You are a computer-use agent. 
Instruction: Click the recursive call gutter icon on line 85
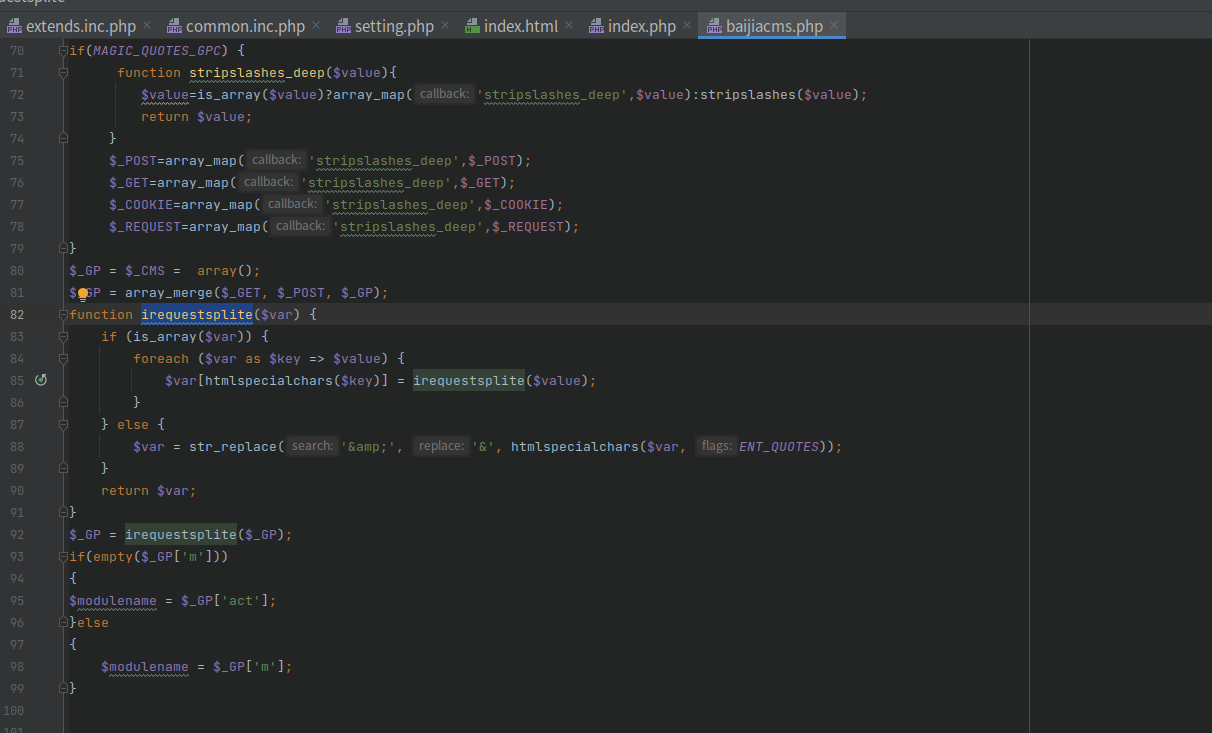[41, 380]
